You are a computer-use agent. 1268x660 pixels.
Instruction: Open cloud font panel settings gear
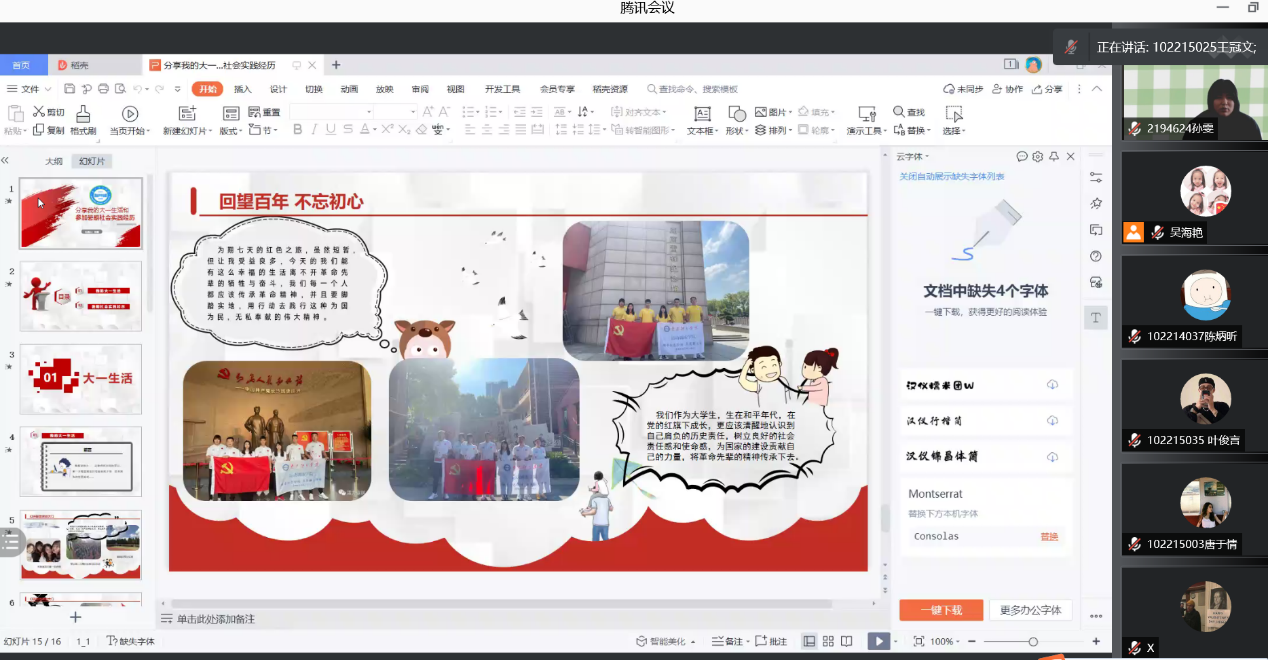pyautogui.click(x=1037, y=157)
